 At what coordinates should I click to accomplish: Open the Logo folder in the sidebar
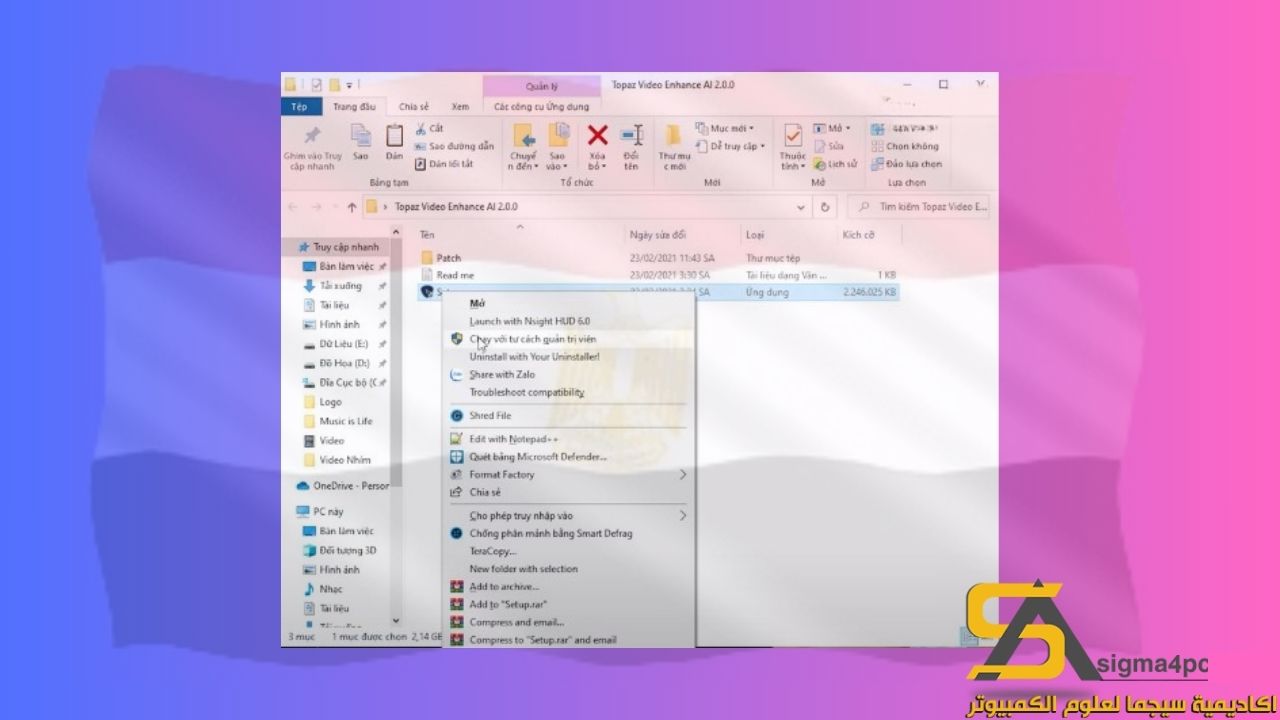330,402
